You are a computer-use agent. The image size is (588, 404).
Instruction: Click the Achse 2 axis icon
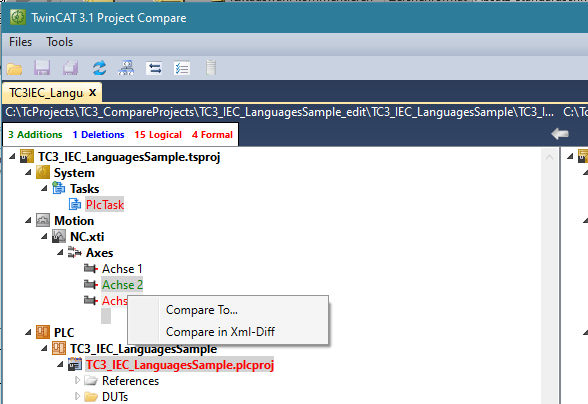[91, 284]
